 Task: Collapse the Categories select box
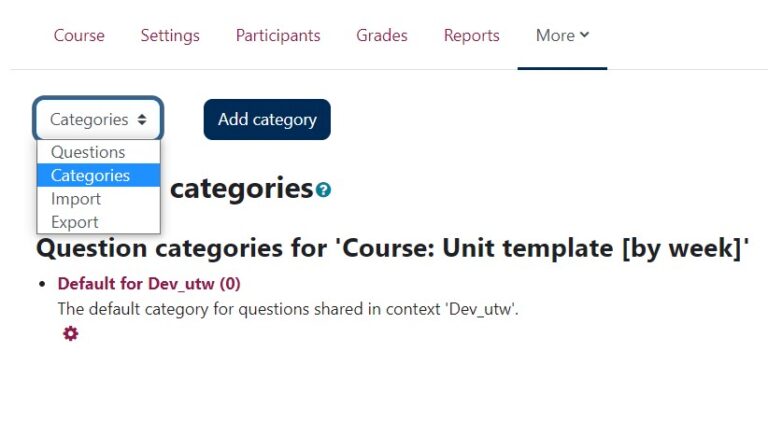[98, 119]
